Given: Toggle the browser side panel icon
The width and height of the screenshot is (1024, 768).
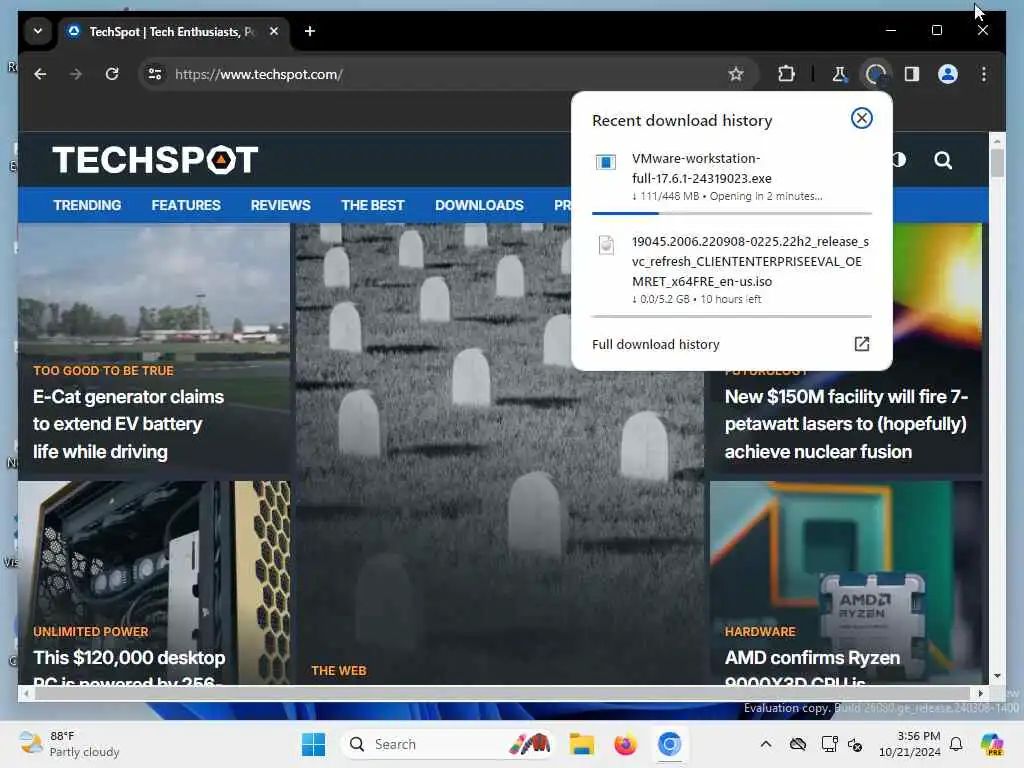Looking at the screenshot, I should (x=912, y=74).
